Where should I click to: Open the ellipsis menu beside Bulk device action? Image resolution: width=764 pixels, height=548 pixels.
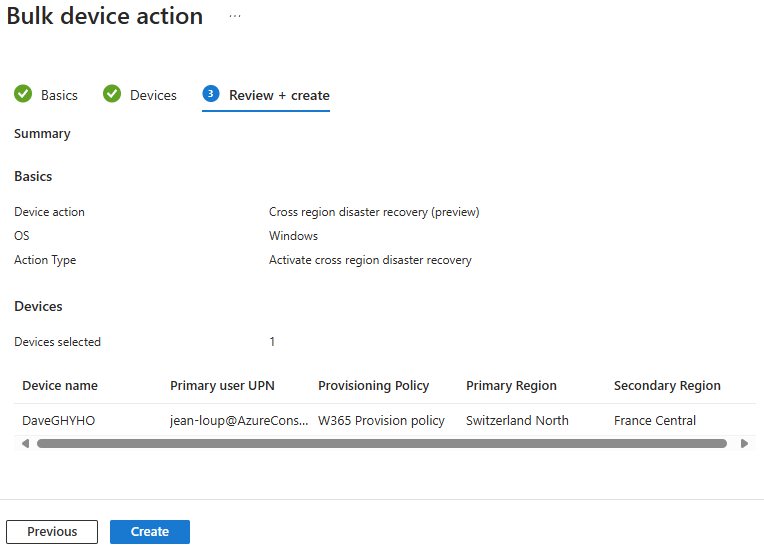[235, 16]
